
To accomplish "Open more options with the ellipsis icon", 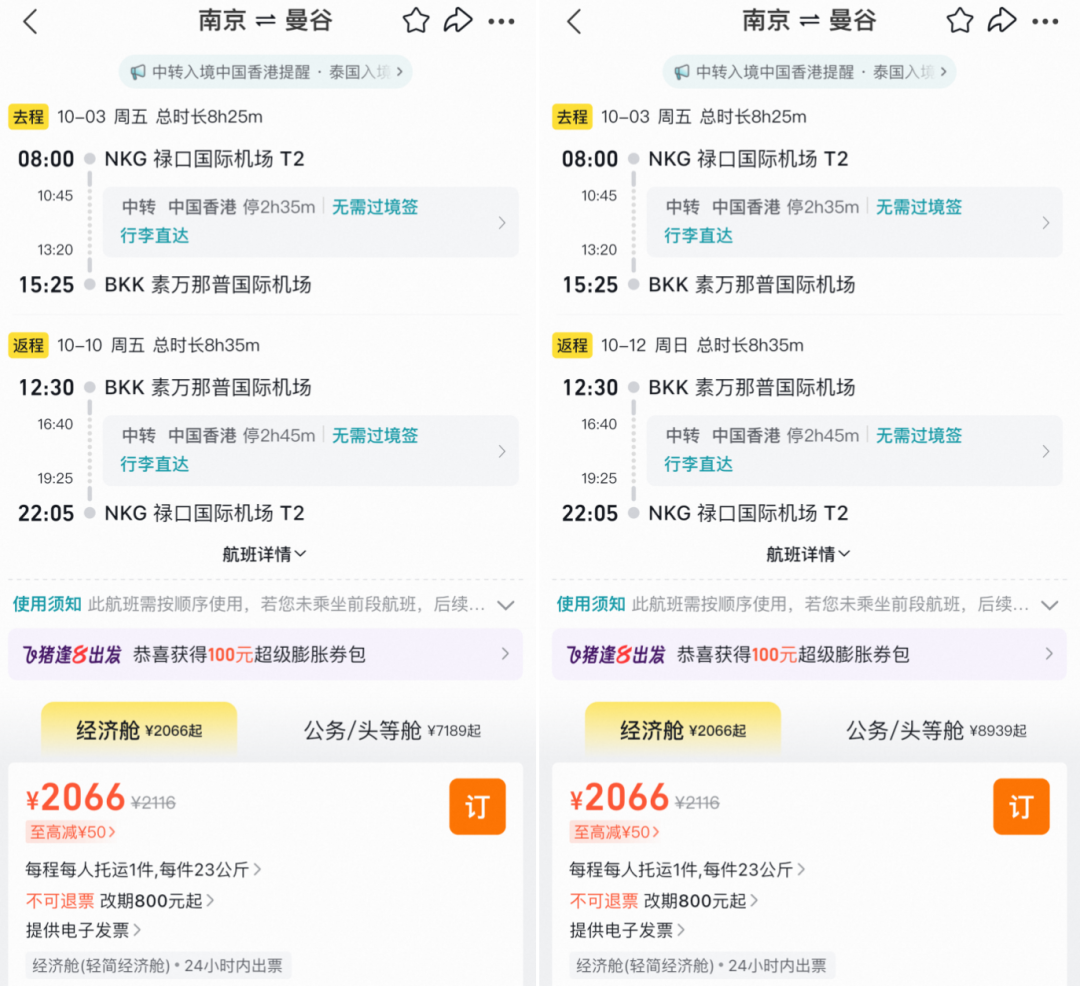I will pyautogui.click(x=502, y=20).
